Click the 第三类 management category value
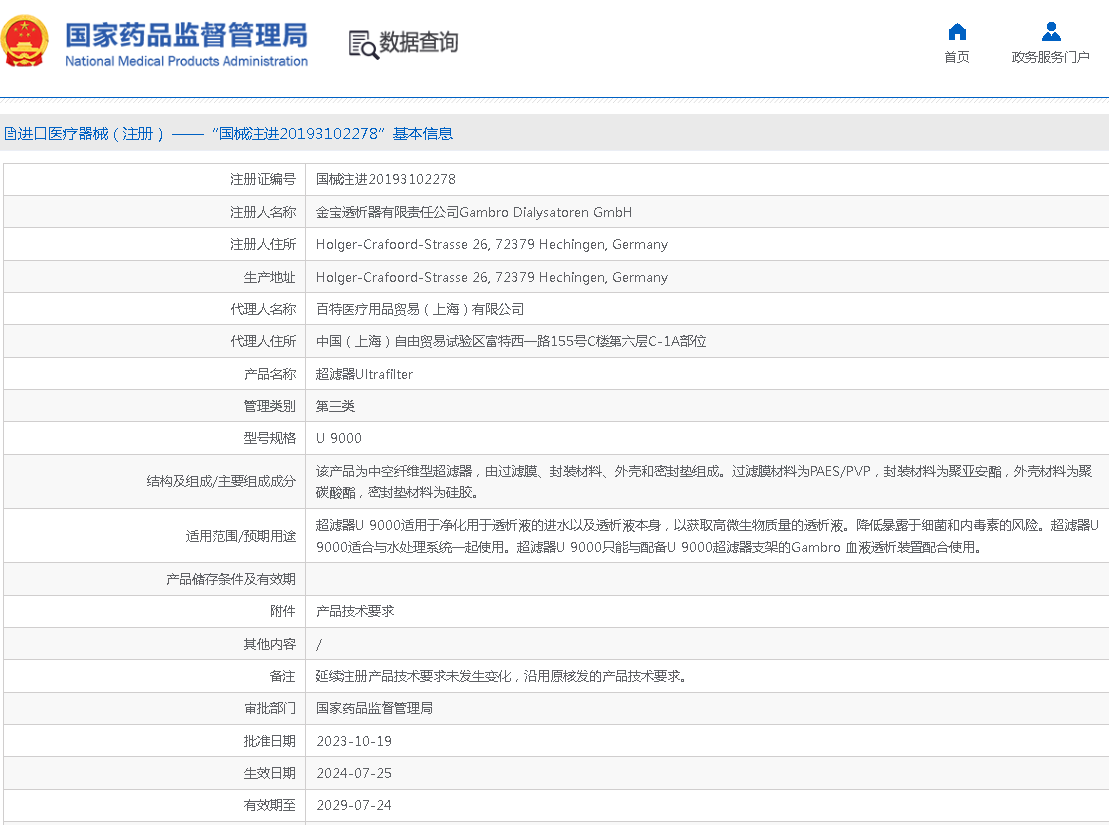 335,406
